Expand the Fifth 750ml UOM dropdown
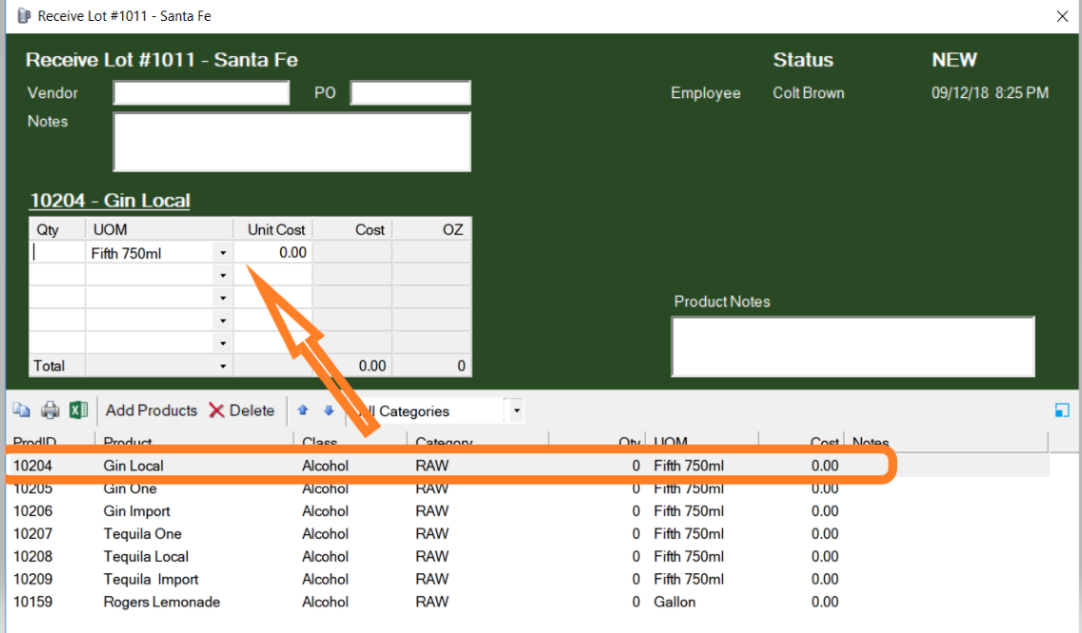This screenshot has height=633, width=1082. pos(223,253)
